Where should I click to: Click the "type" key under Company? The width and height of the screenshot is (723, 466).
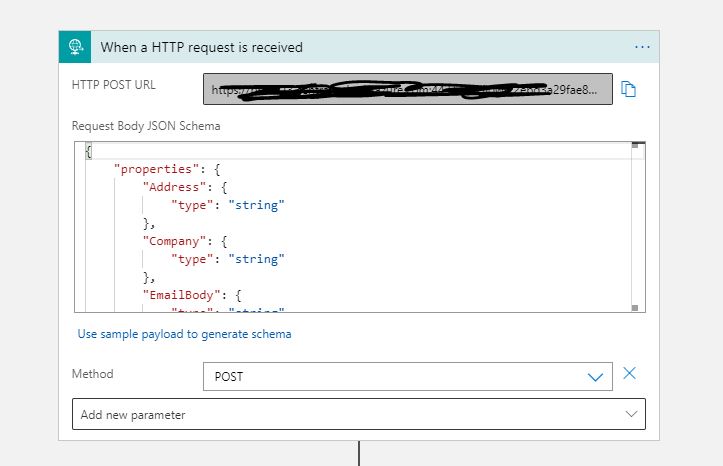[x=192, y=259]
